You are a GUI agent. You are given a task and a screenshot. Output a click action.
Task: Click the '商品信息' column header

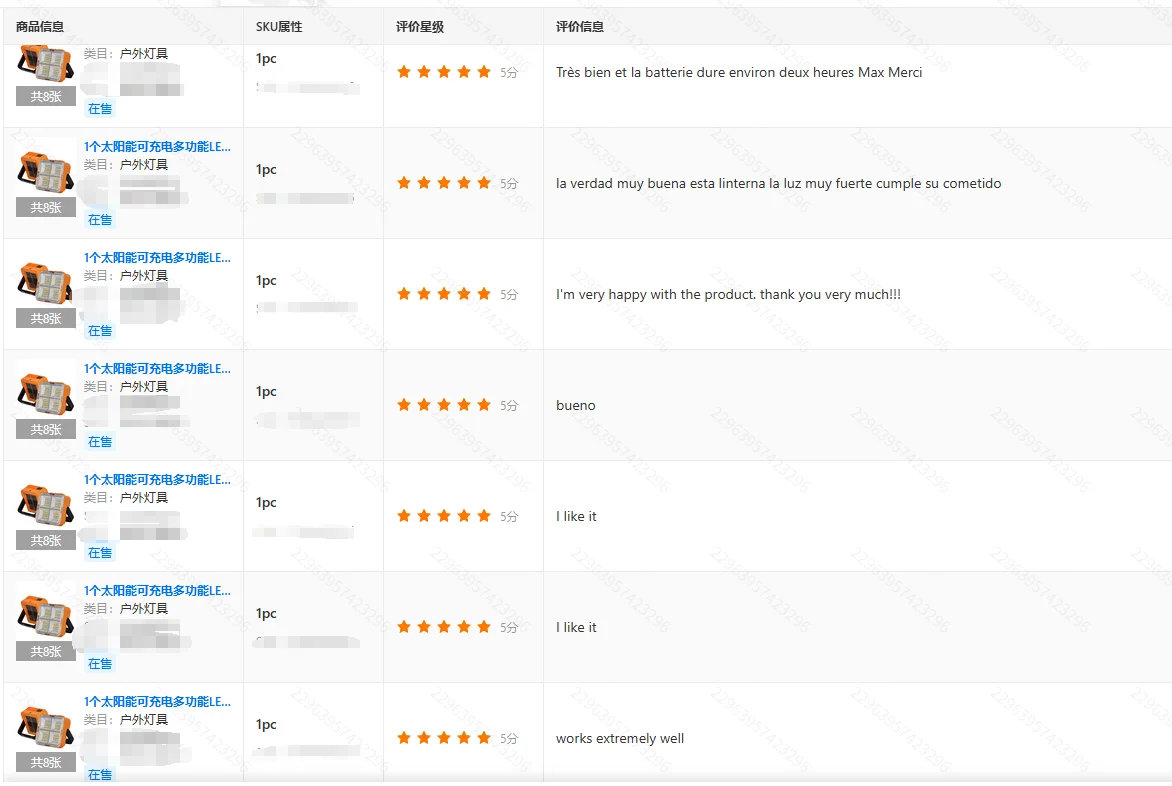(x=40, y=27)
